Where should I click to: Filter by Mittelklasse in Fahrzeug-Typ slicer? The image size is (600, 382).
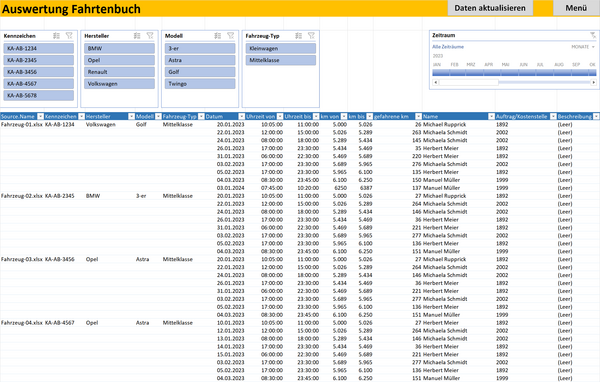281,60
